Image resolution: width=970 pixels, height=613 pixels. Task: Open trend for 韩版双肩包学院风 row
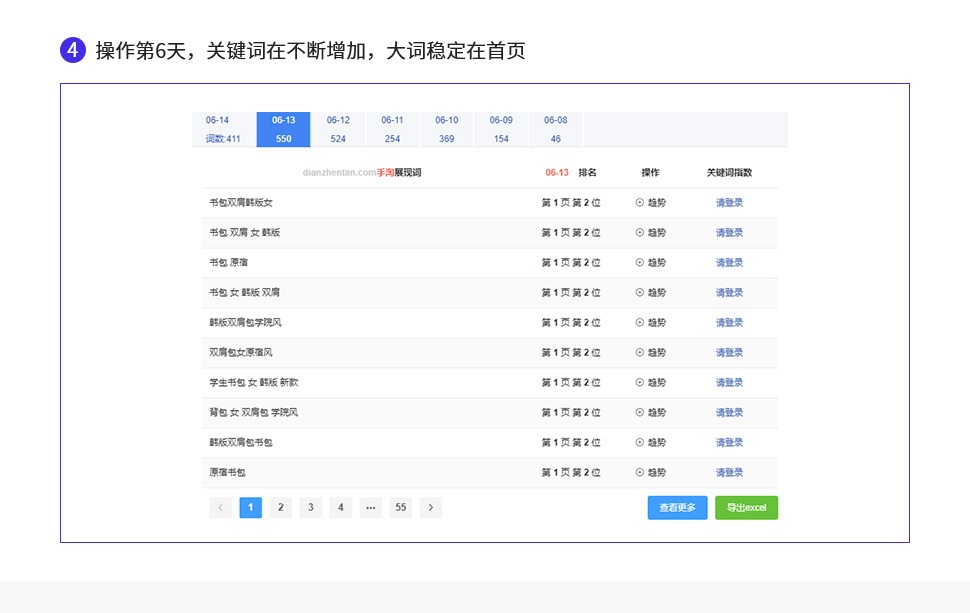(650, 322)
